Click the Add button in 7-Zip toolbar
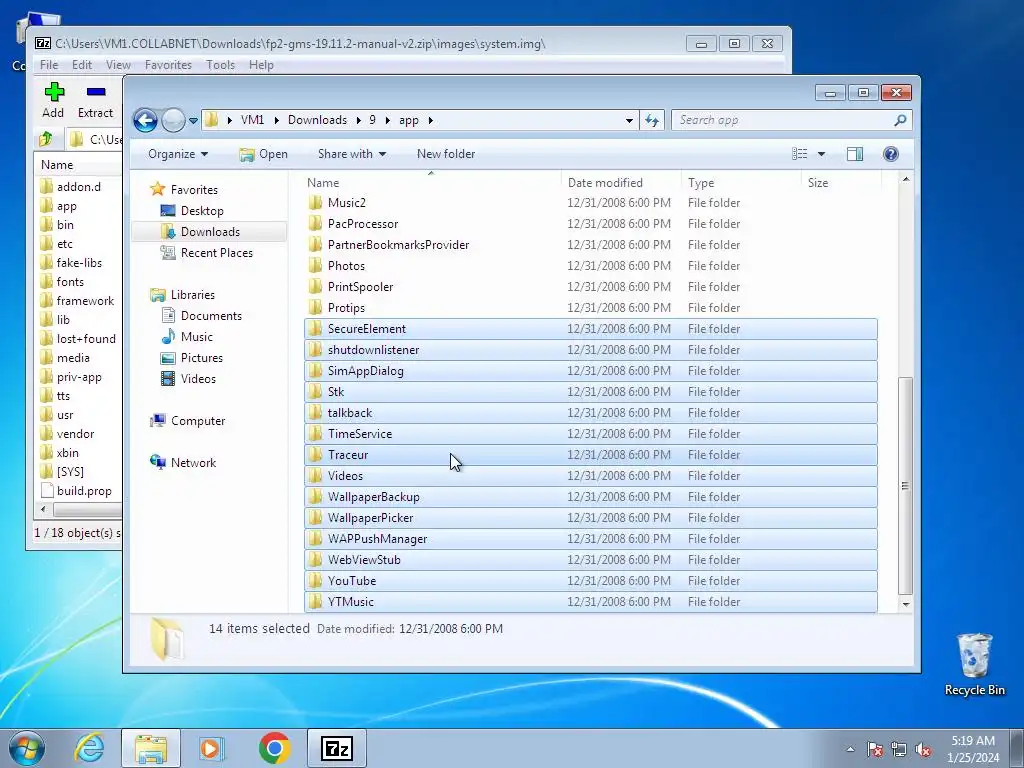This screenshot has height=768, width=1024. click(x=54, y=101)
